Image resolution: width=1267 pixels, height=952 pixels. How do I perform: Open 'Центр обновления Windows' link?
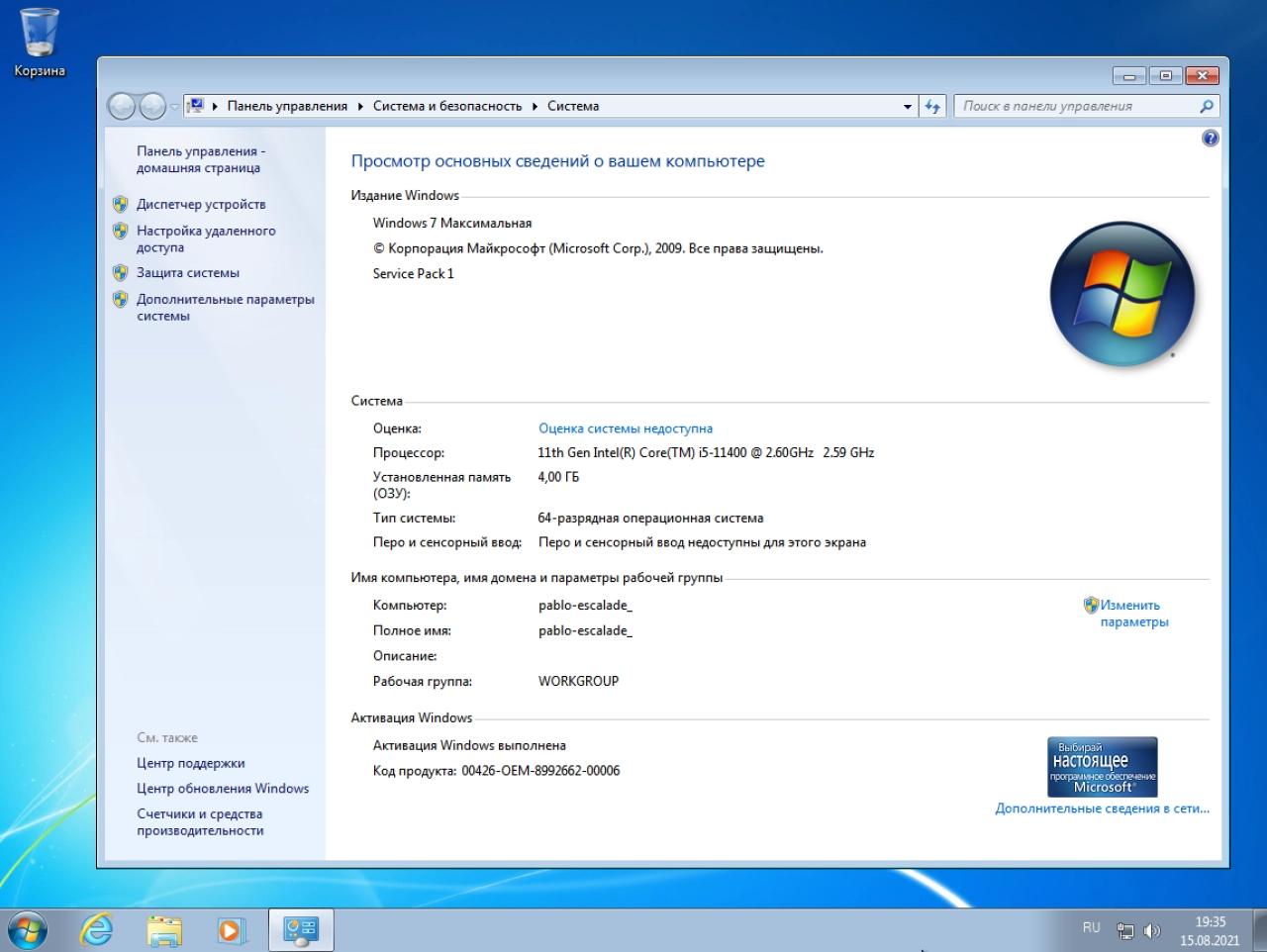(x=223, y=789)
